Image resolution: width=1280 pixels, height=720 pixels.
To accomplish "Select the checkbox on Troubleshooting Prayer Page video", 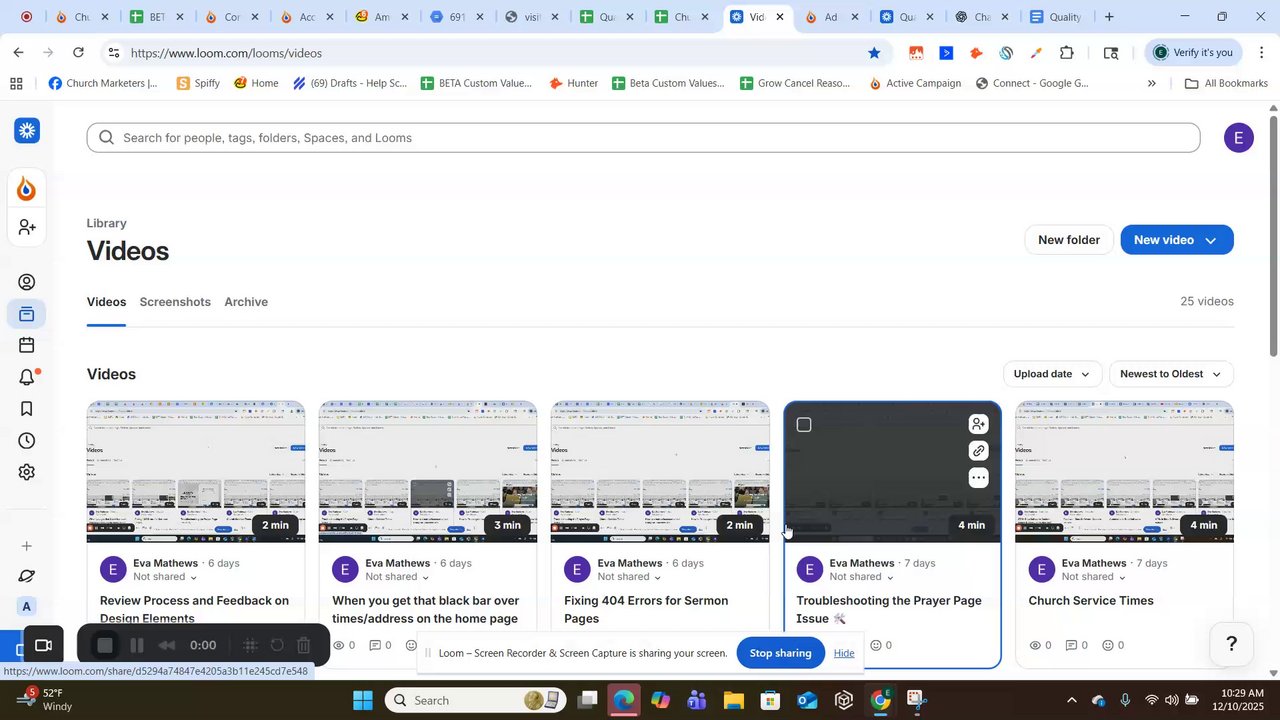I will tap(804, 425).
